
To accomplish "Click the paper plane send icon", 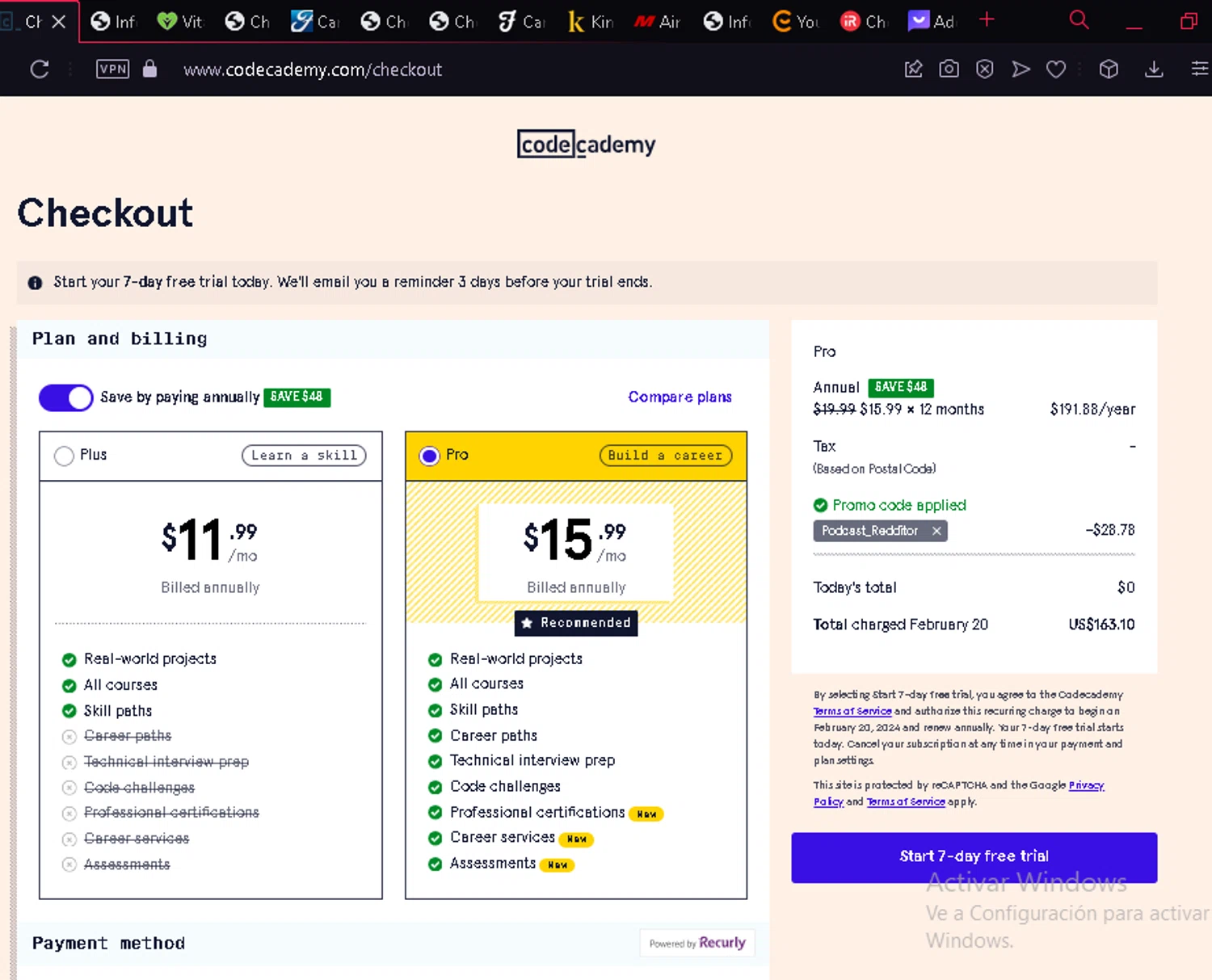I will [x=1021, y=69].
